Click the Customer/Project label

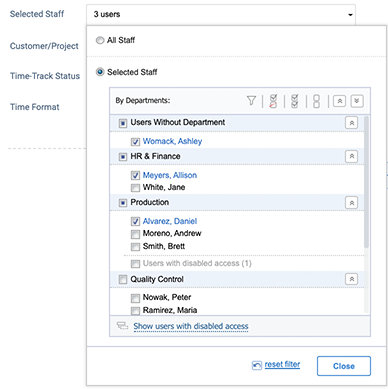(x=44, y=46)
